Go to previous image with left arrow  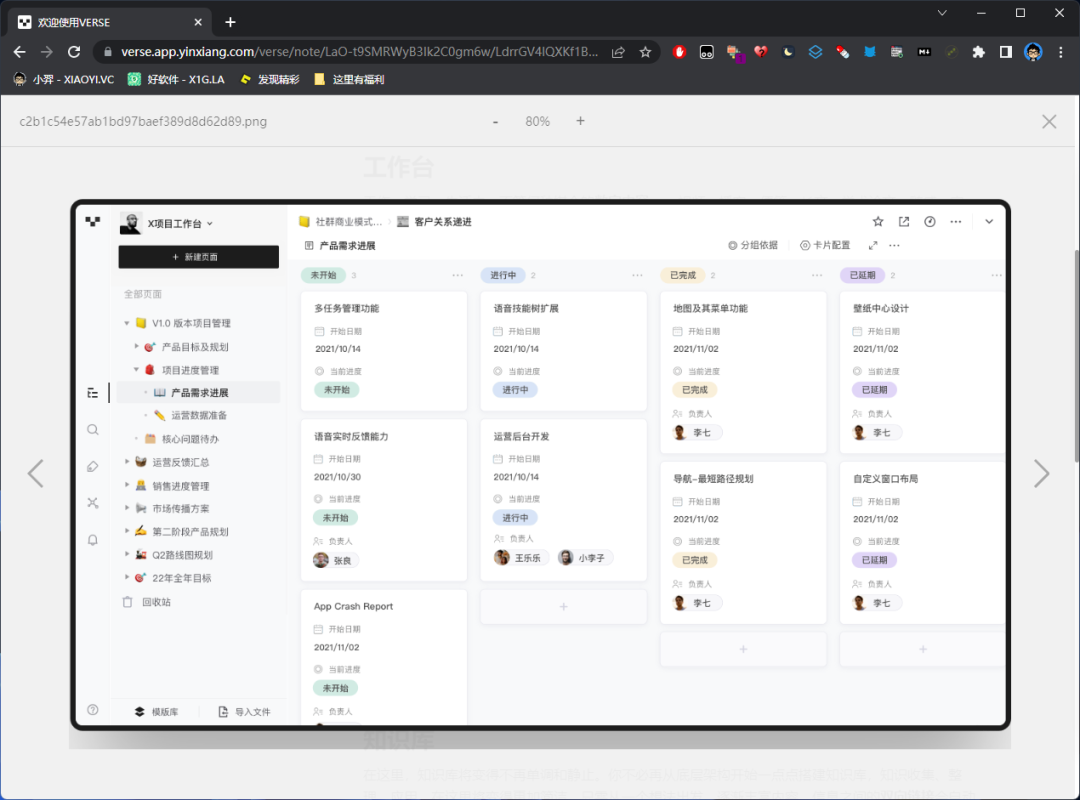[36, 473]
